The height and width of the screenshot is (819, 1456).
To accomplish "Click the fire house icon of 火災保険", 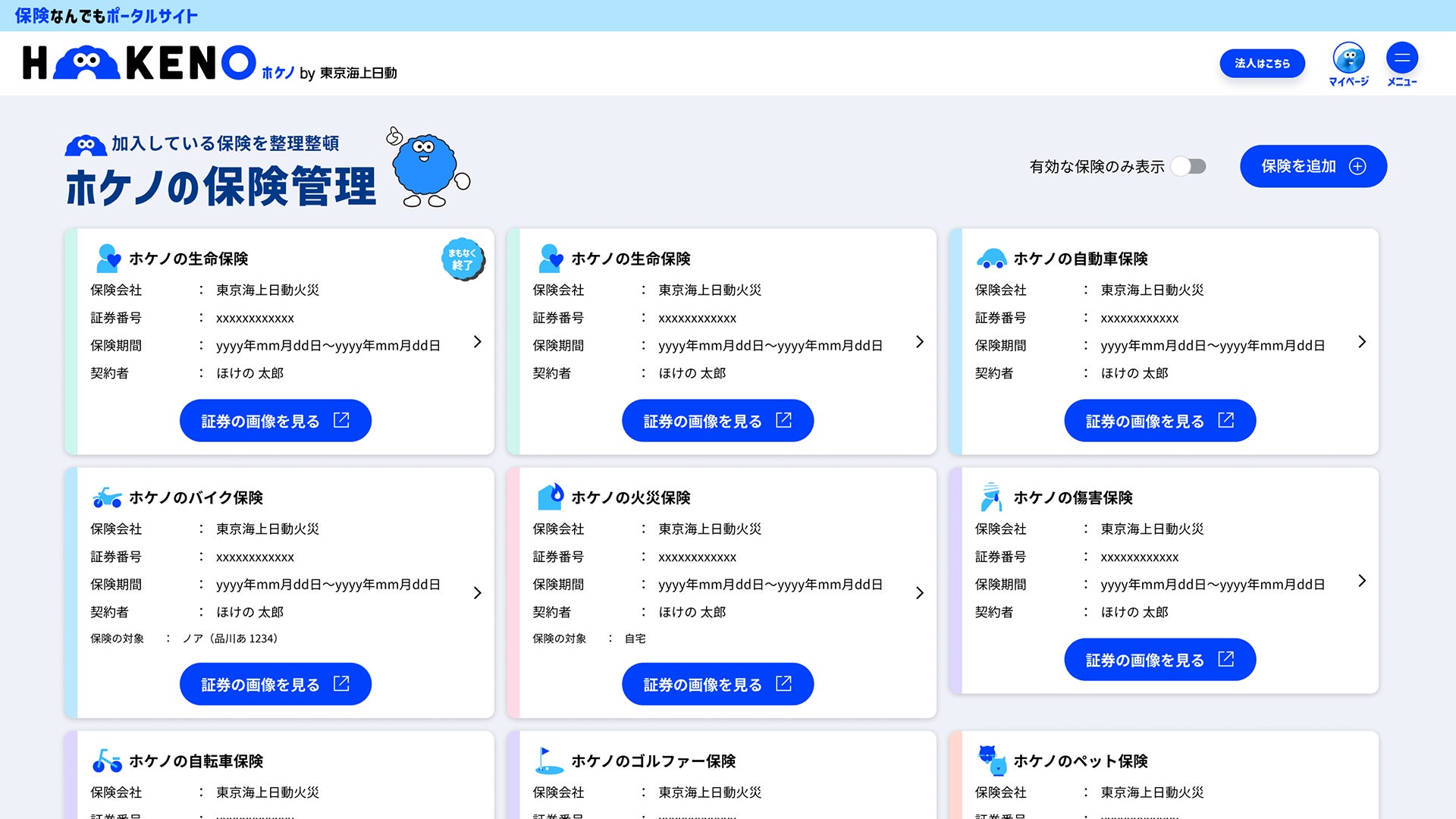I will tap(551, 497).
